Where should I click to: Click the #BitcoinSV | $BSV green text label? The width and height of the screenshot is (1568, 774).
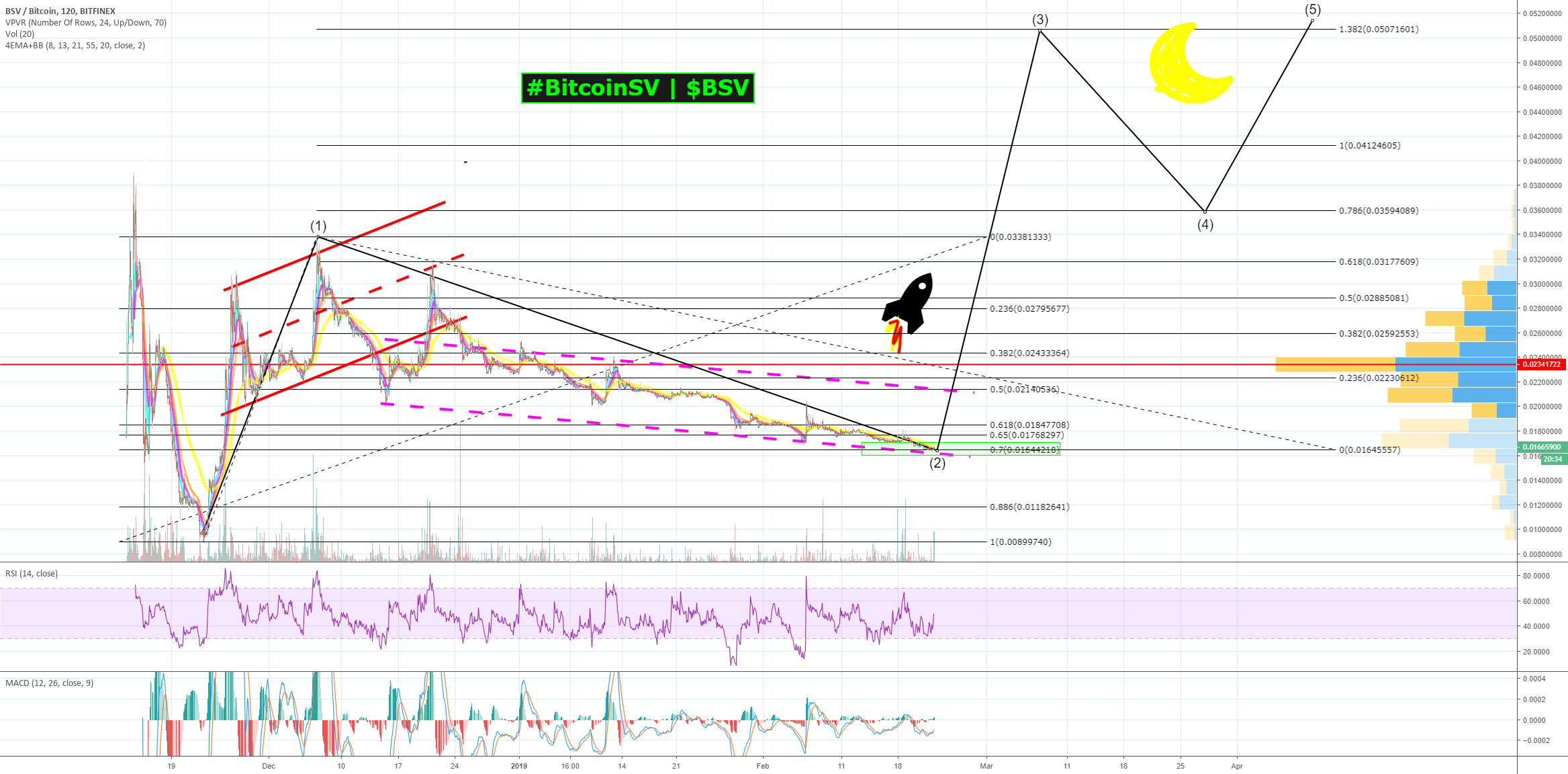click(637, 88)
